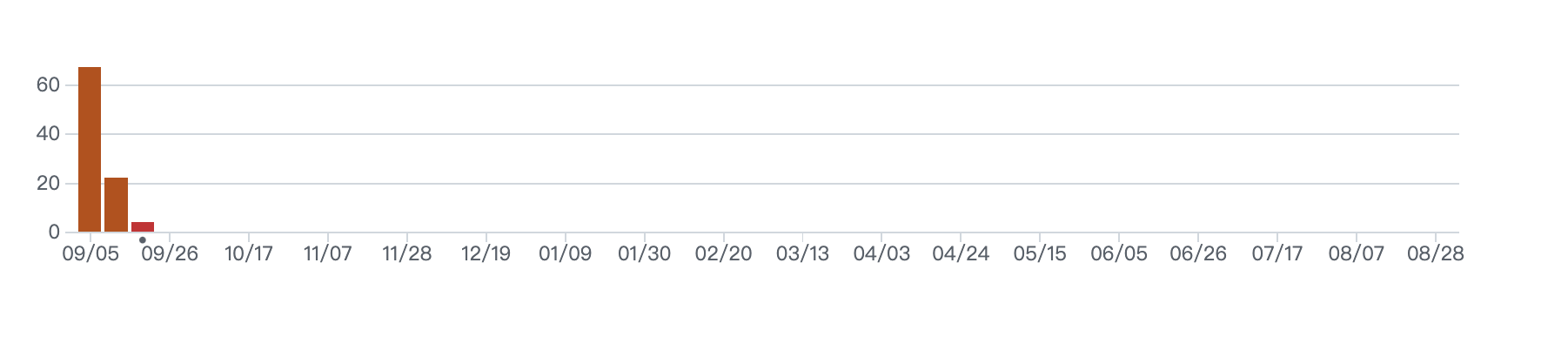Click the small dot marker below the red bar
The width and height of the screenshot is (1568, 364).
pos(143,240)
